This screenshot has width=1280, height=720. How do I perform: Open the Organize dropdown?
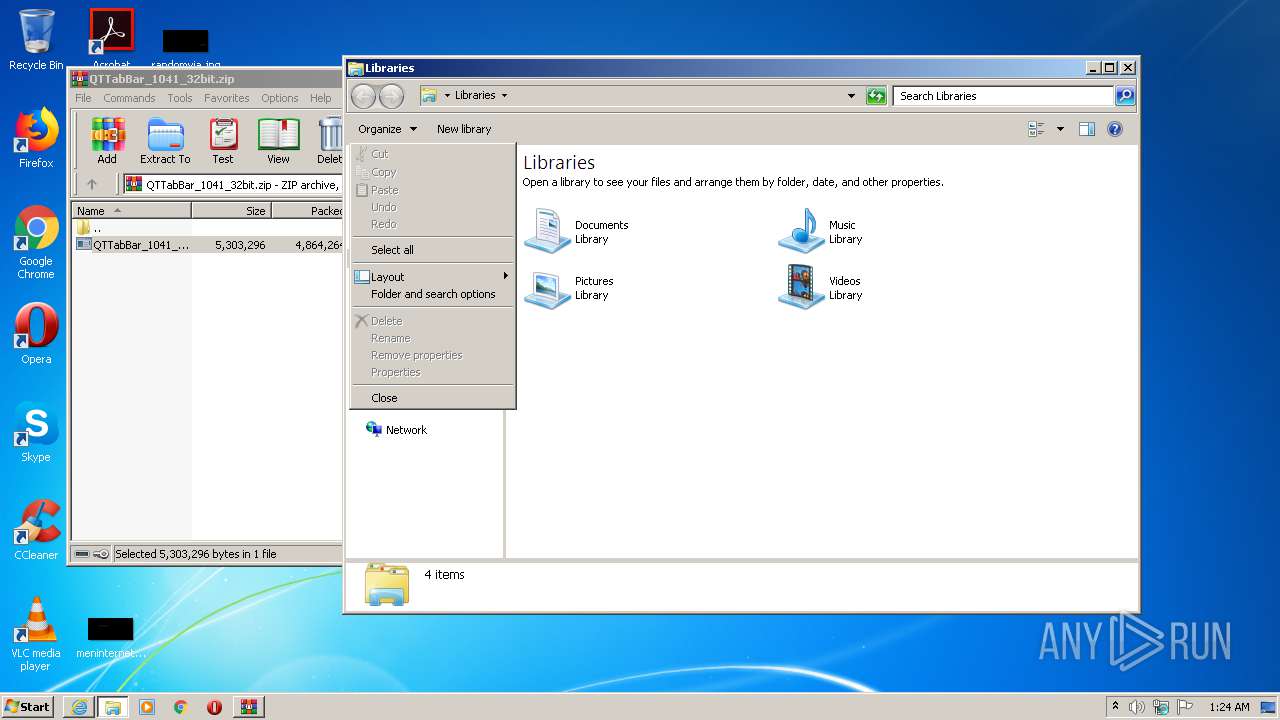click(x=388, y=129)
